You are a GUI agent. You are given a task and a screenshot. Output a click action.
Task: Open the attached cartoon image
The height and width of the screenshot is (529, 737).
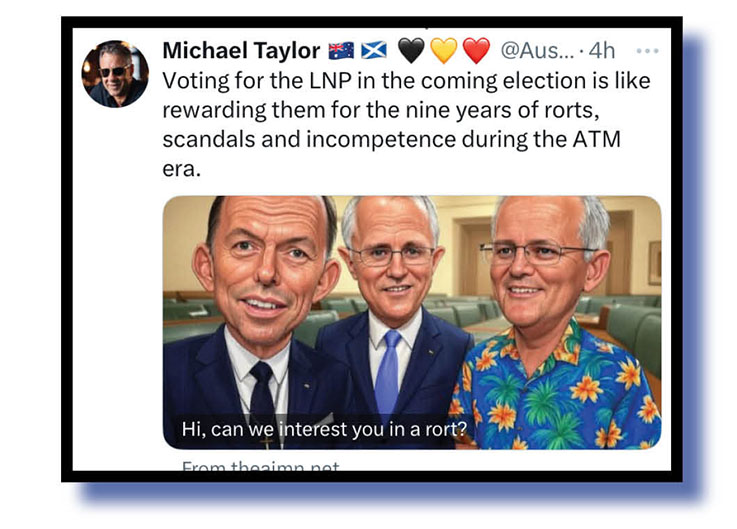point(412,322)
